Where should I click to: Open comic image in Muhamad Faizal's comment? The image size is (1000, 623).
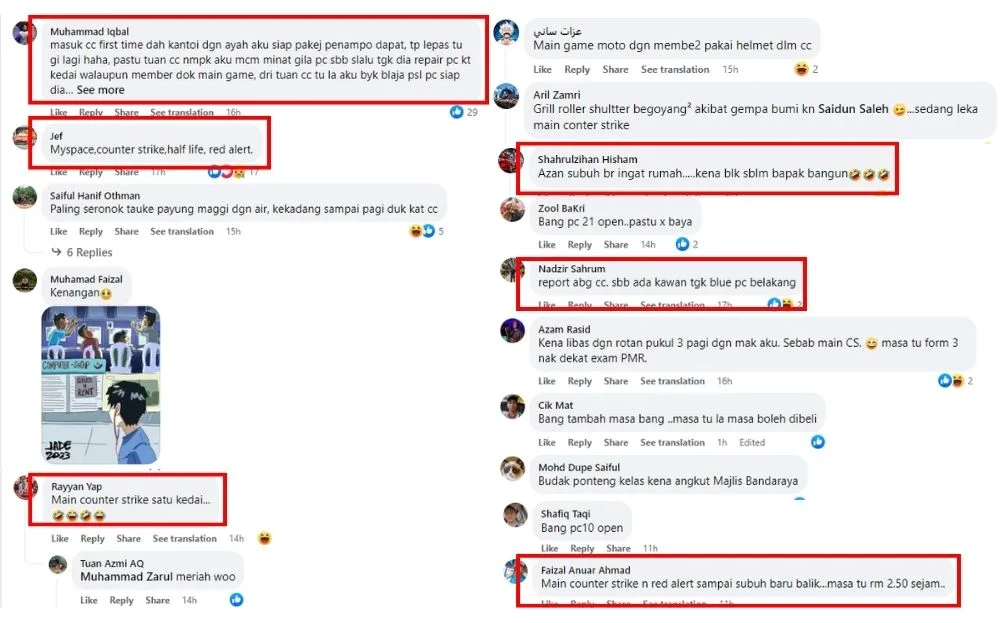click(100, 385)
